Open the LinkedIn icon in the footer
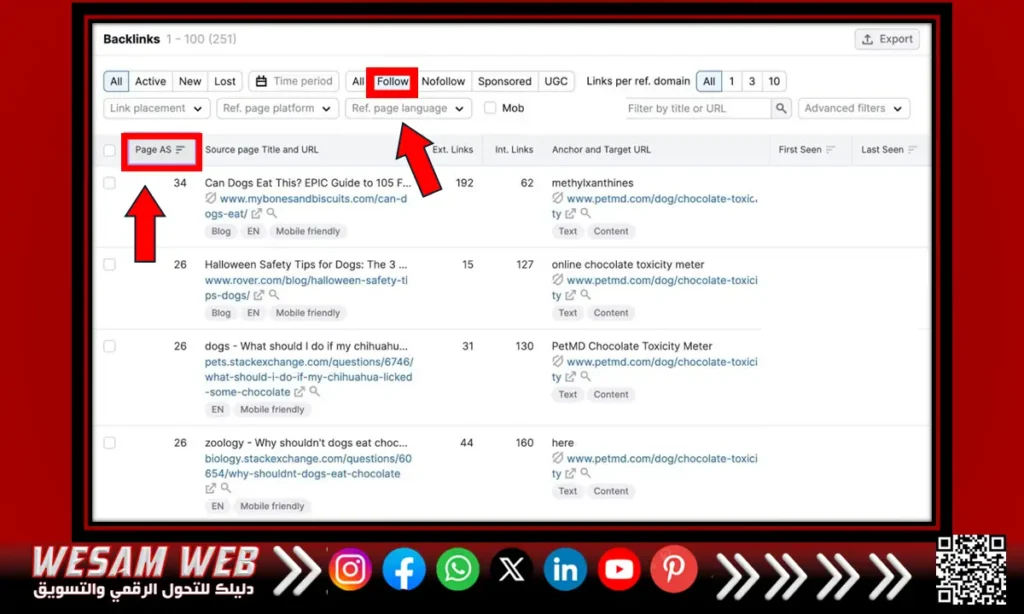This screenshot has width=1024, height=614. pos(565,570)
